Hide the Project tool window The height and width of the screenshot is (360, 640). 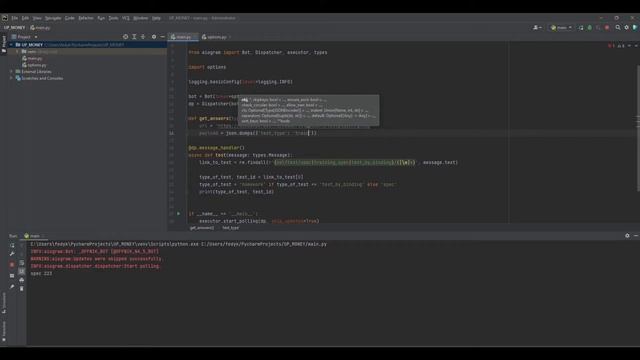162,37
